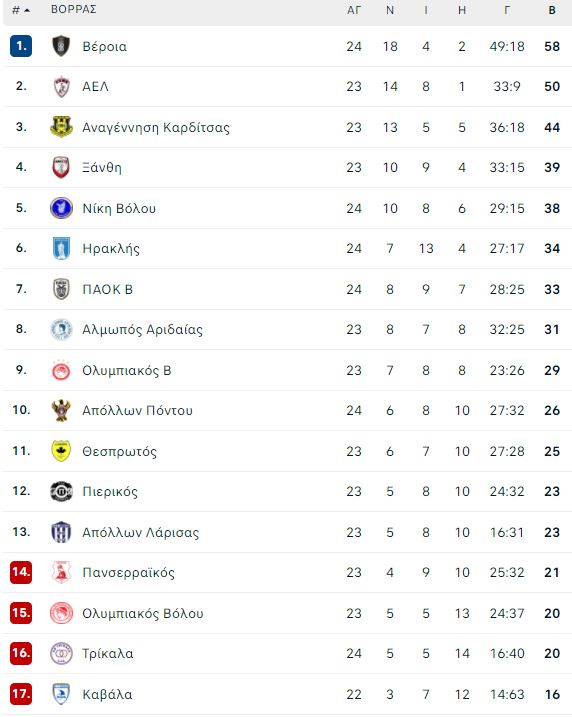Click the blue position 1 badge
Viewport: 572px width, 717px height.
[x=21, y=46]
